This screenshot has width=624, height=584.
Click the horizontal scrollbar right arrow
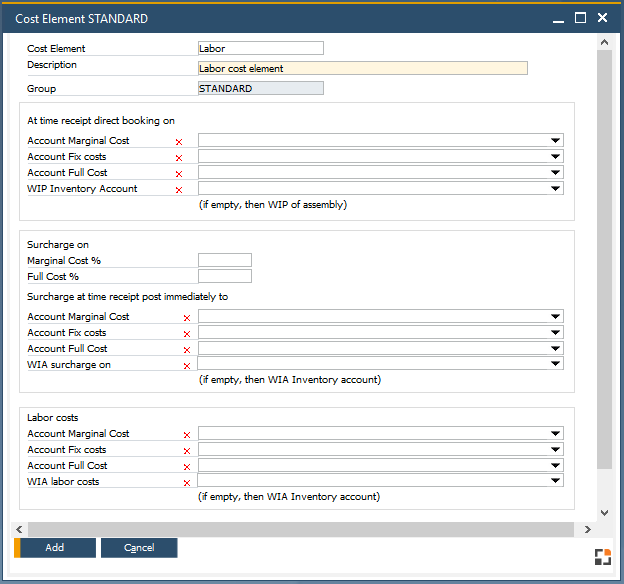587,529
